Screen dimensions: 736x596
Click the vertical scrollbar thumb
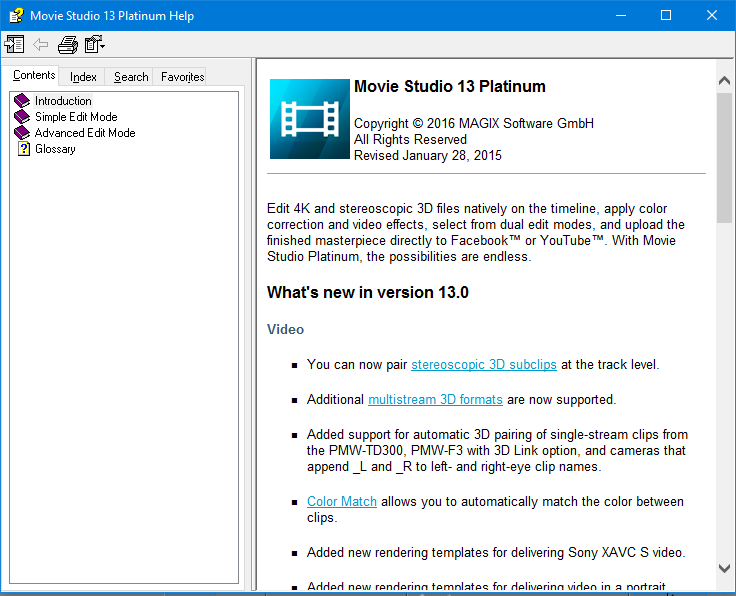724,158
